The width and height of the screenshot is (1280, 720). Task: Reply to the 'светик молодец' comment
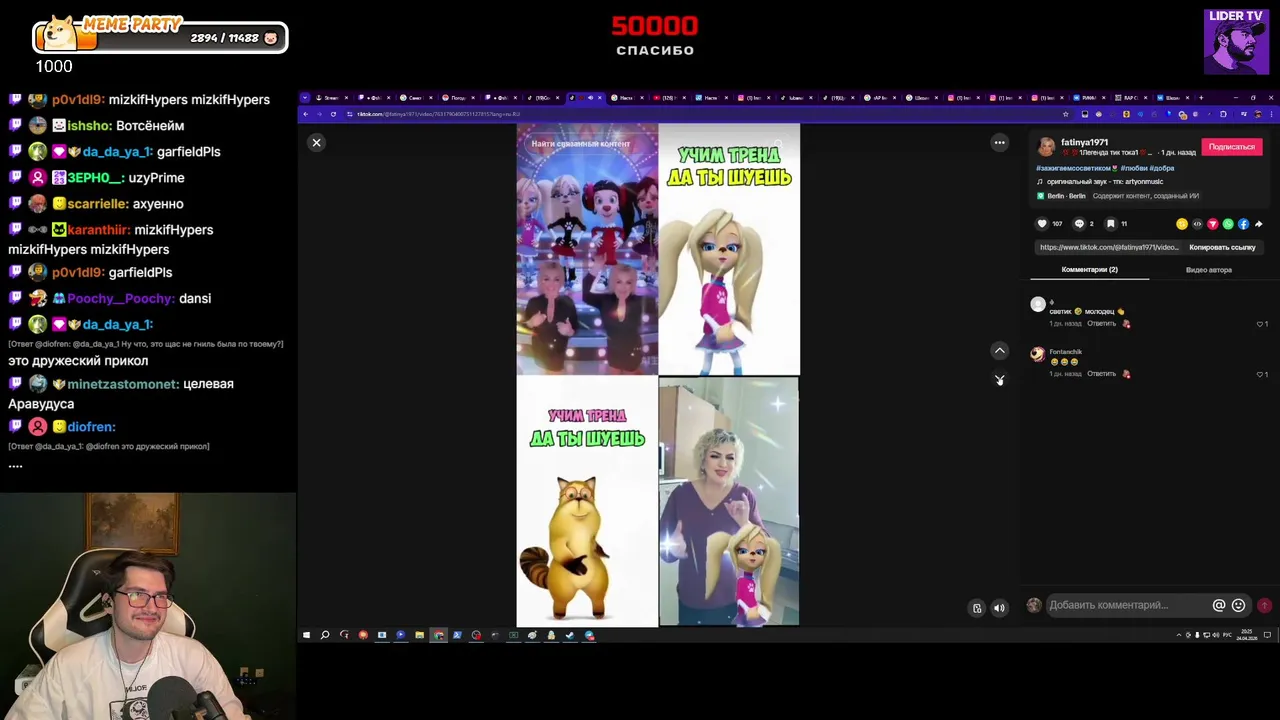pyautogui.click(x=1101, y=324)
